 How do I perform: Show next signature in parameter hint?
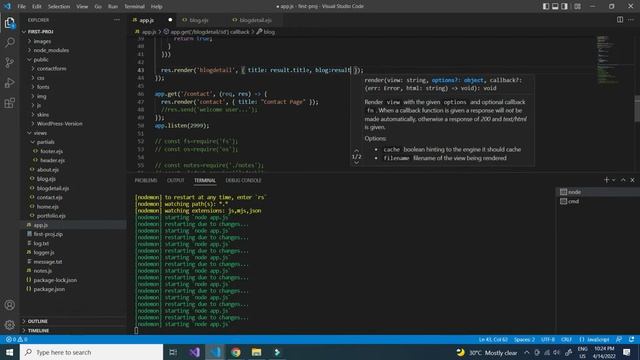(x=356, y=162)
